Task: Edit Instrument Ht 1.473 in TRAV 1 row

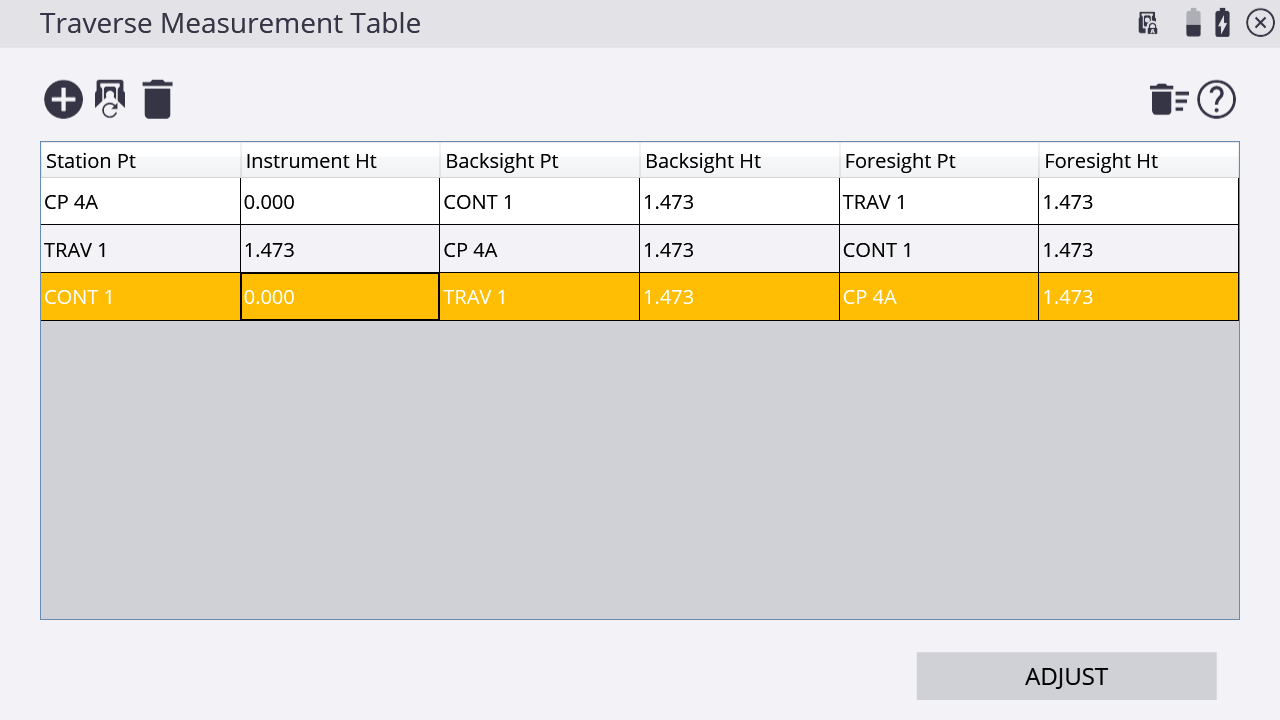Action: pos(340,249)
